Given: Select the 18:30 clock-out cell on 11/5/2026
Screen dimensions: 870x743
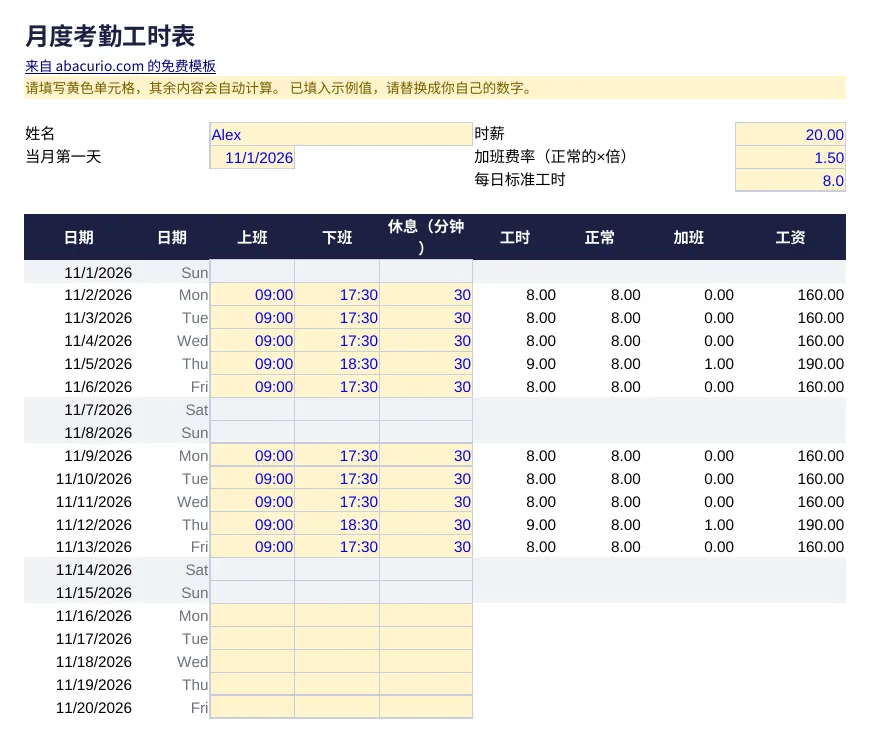Looking at the screenshot, I should [337, 364].
